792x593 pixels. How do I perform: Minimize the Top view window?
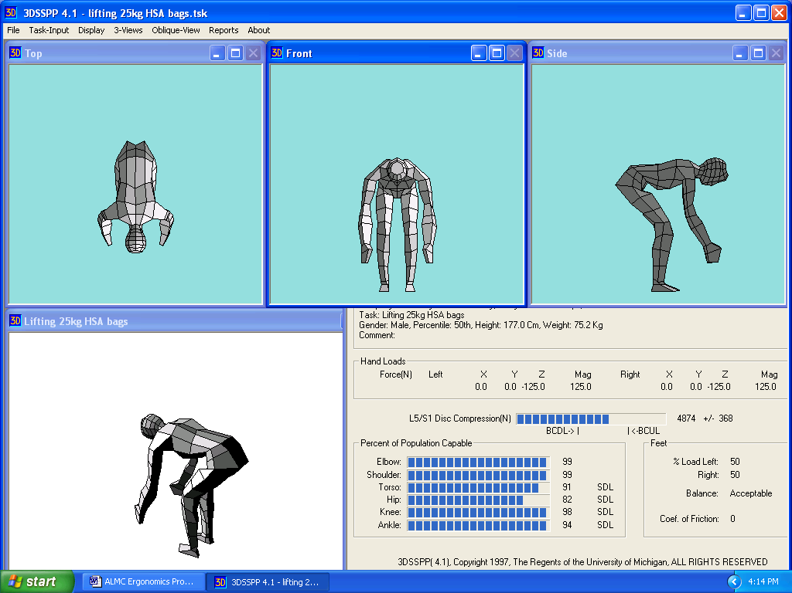217,53
